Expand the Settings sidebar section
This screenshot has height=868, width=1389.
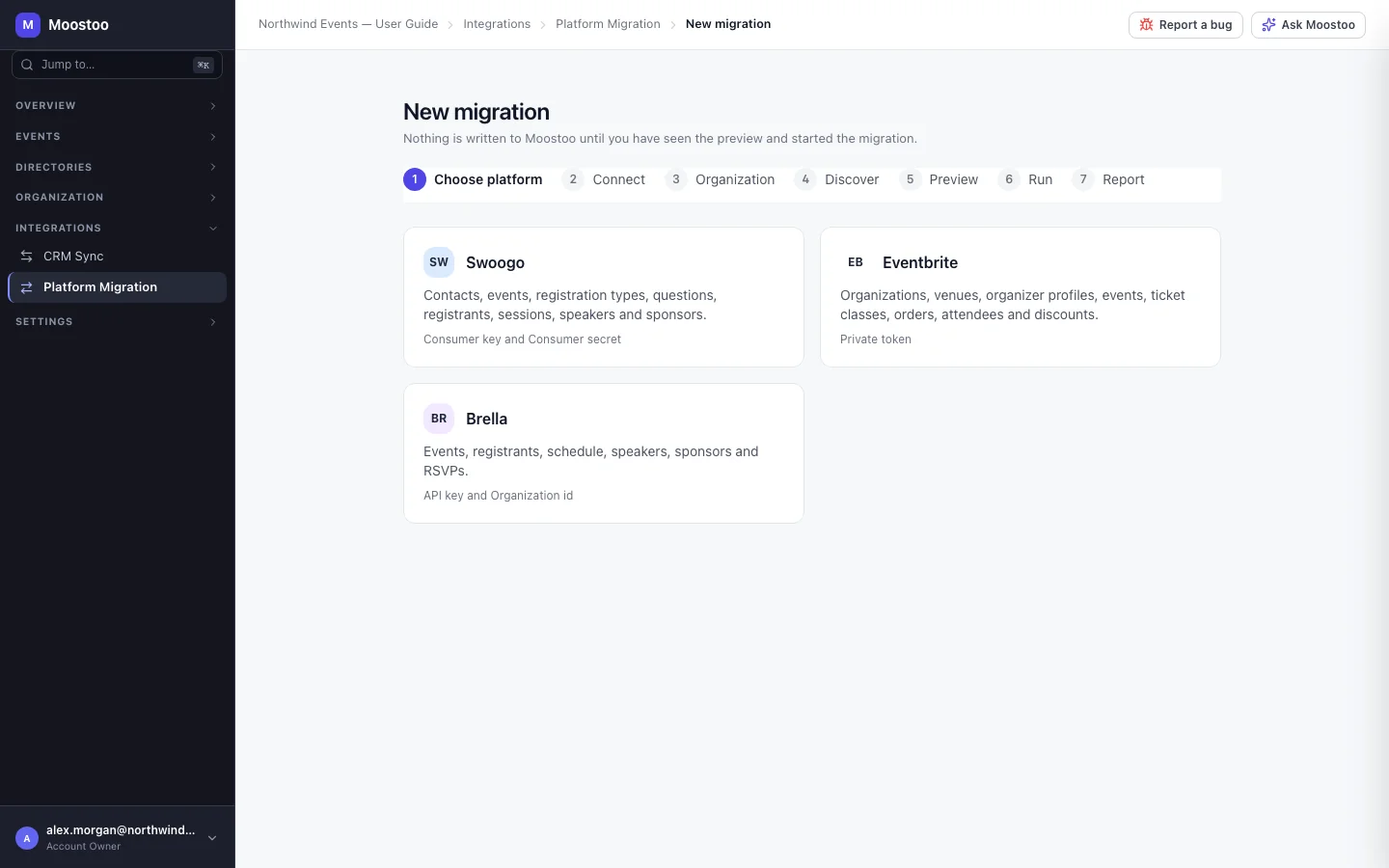tap(118, 322)
